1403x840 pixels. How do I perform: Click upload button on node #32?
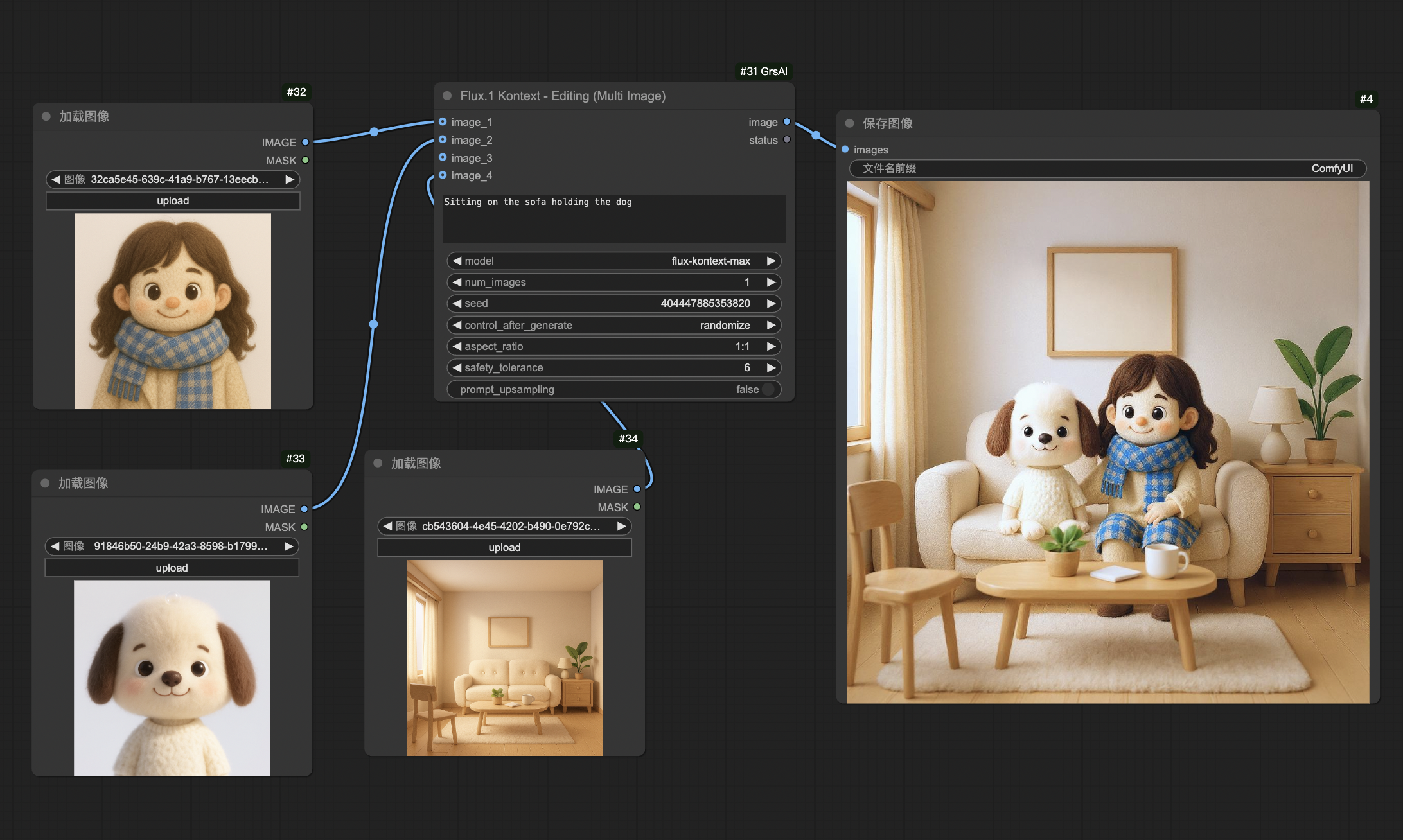tap(173, 200)
